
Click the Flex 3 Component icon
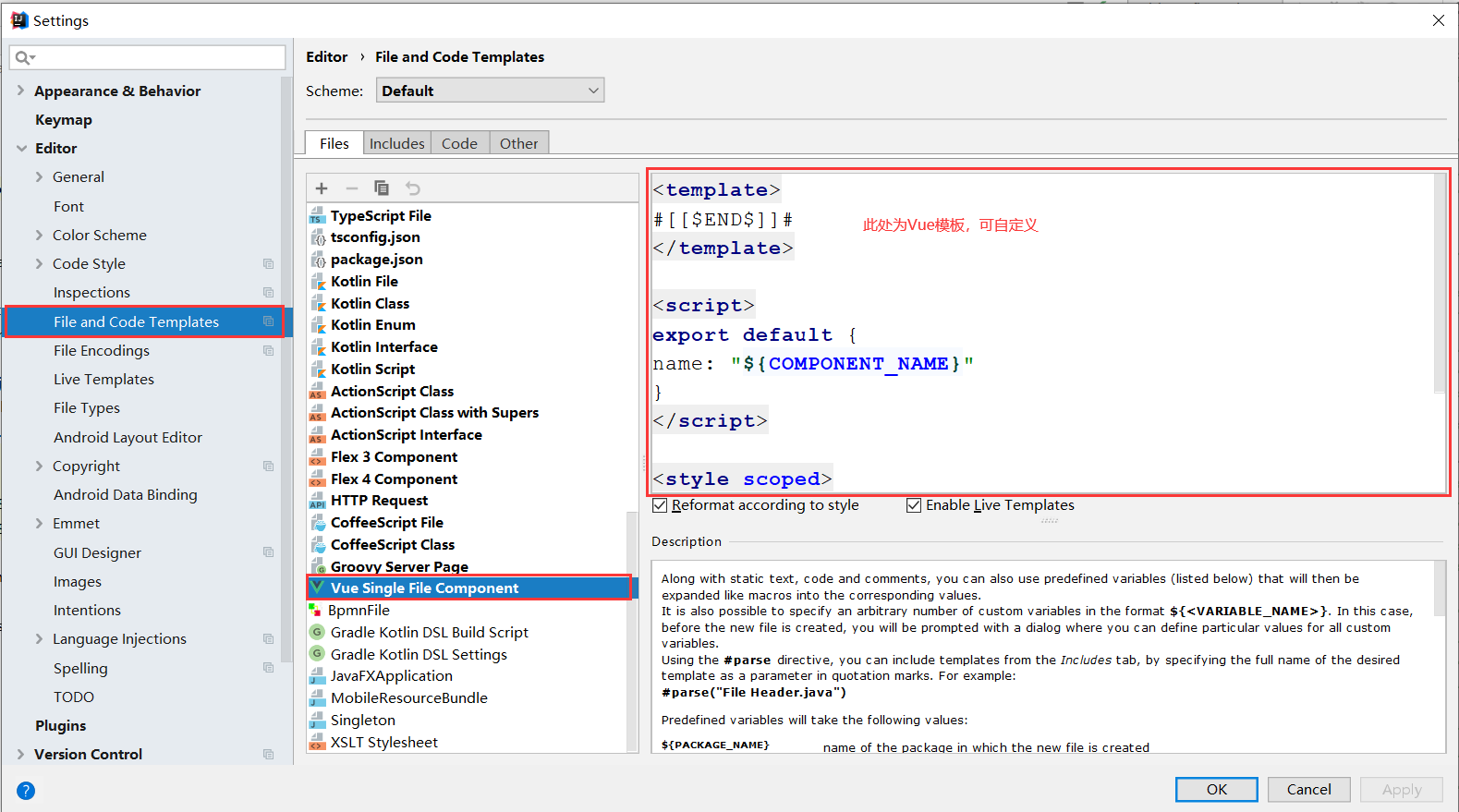coord(317,457)
